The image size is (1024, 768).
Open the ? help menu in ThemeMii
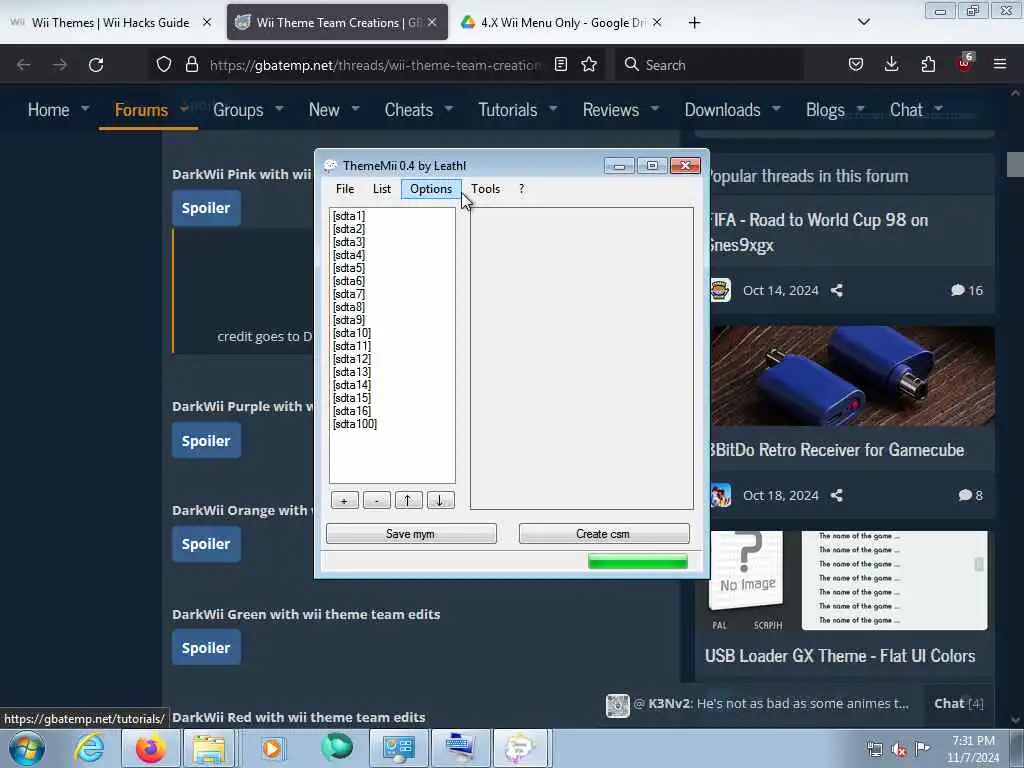point(521,189)
